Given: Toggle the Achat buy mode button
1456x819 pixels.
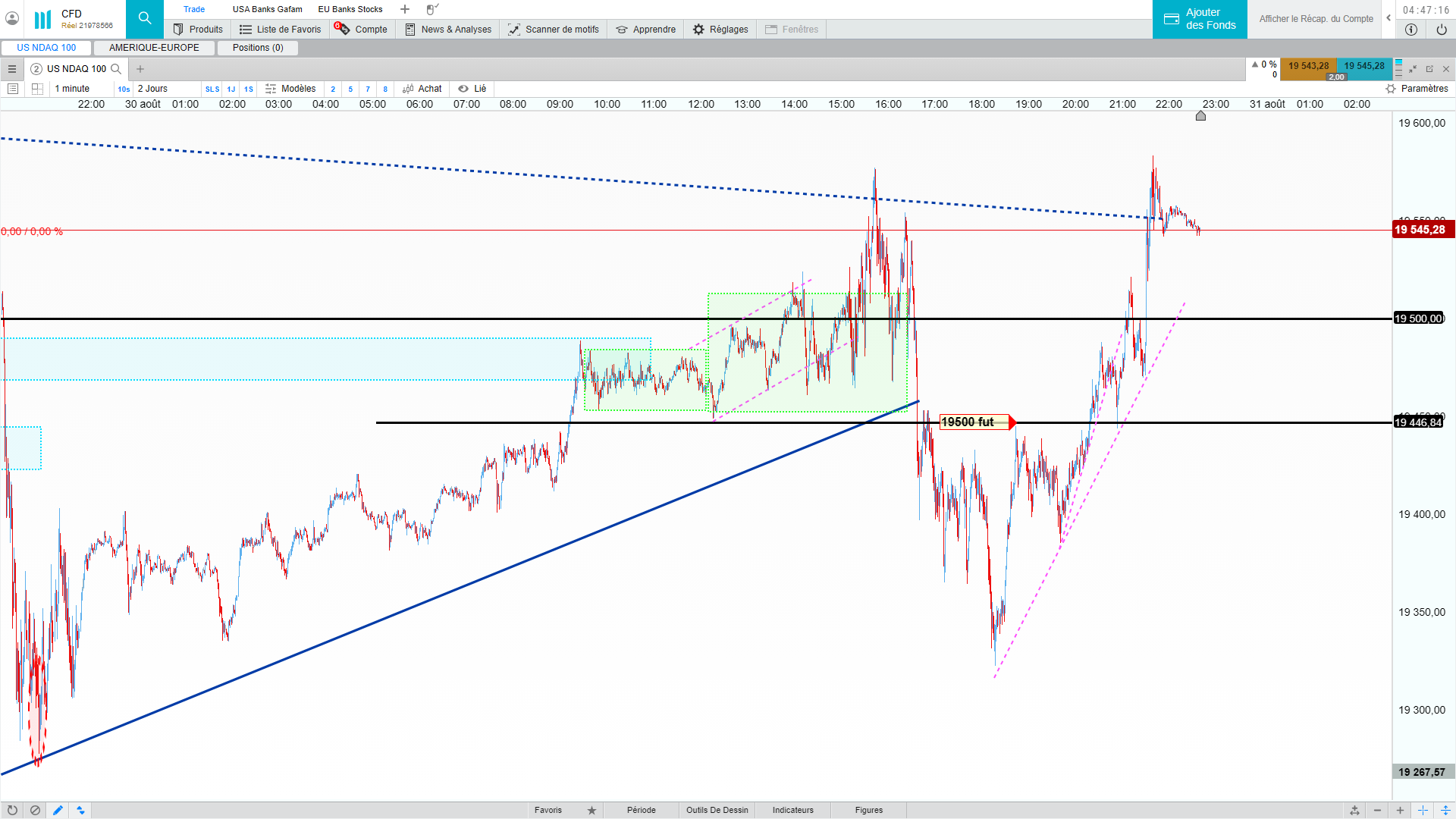Looking at the screenshot, I should pyautogui.click(x=422, y=89).
